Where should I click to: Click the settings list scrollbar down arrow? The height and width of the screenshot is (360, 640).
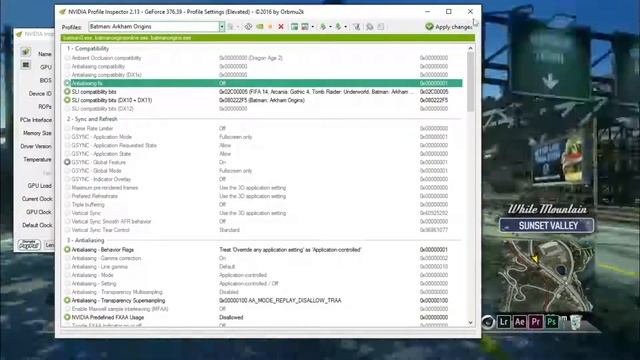pyautogui.click(x=471, y=322)
